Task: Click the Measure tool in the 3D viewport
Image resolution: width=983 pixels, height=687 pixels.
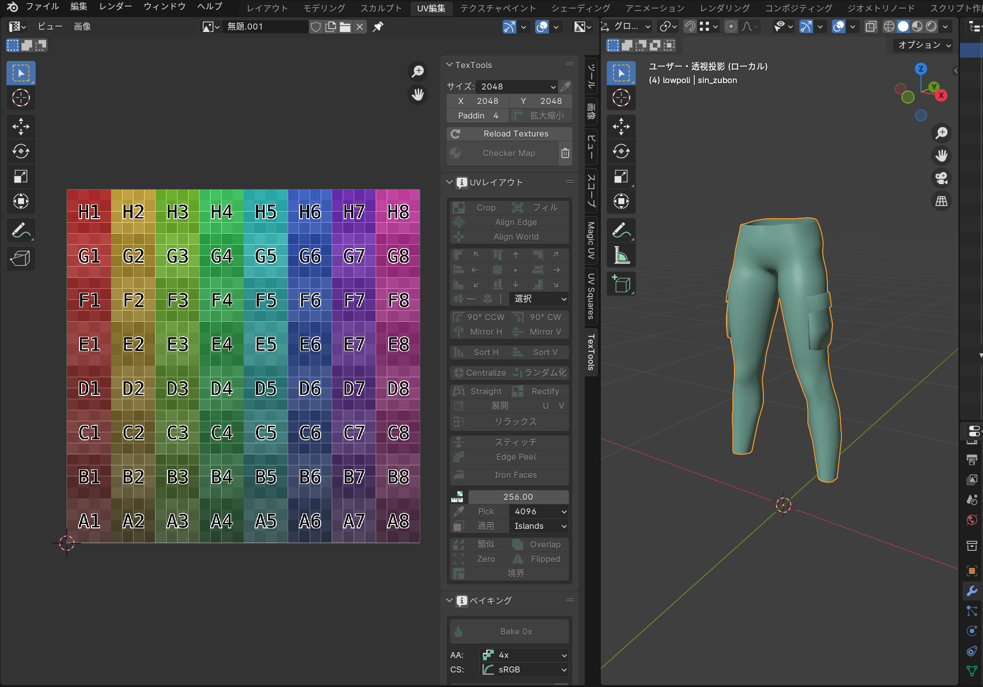Action: point(621,255)
